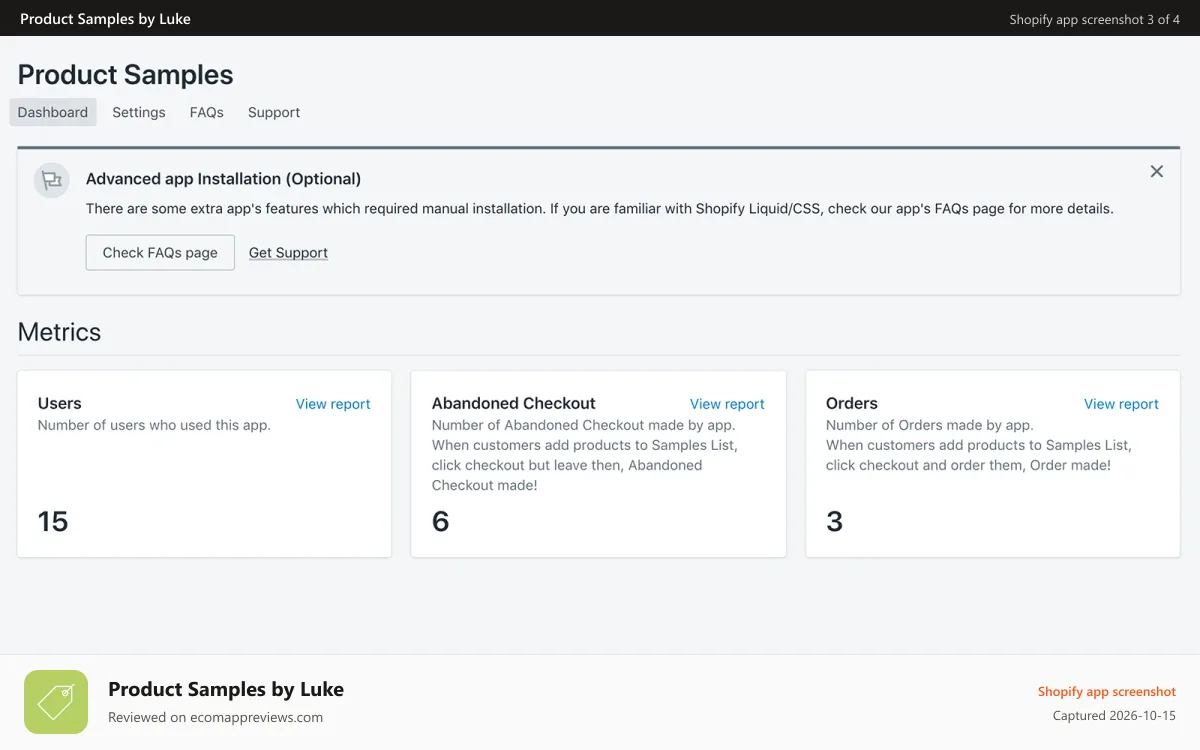
Task: Click the Product Samples page heading
Action: point(126,75)
